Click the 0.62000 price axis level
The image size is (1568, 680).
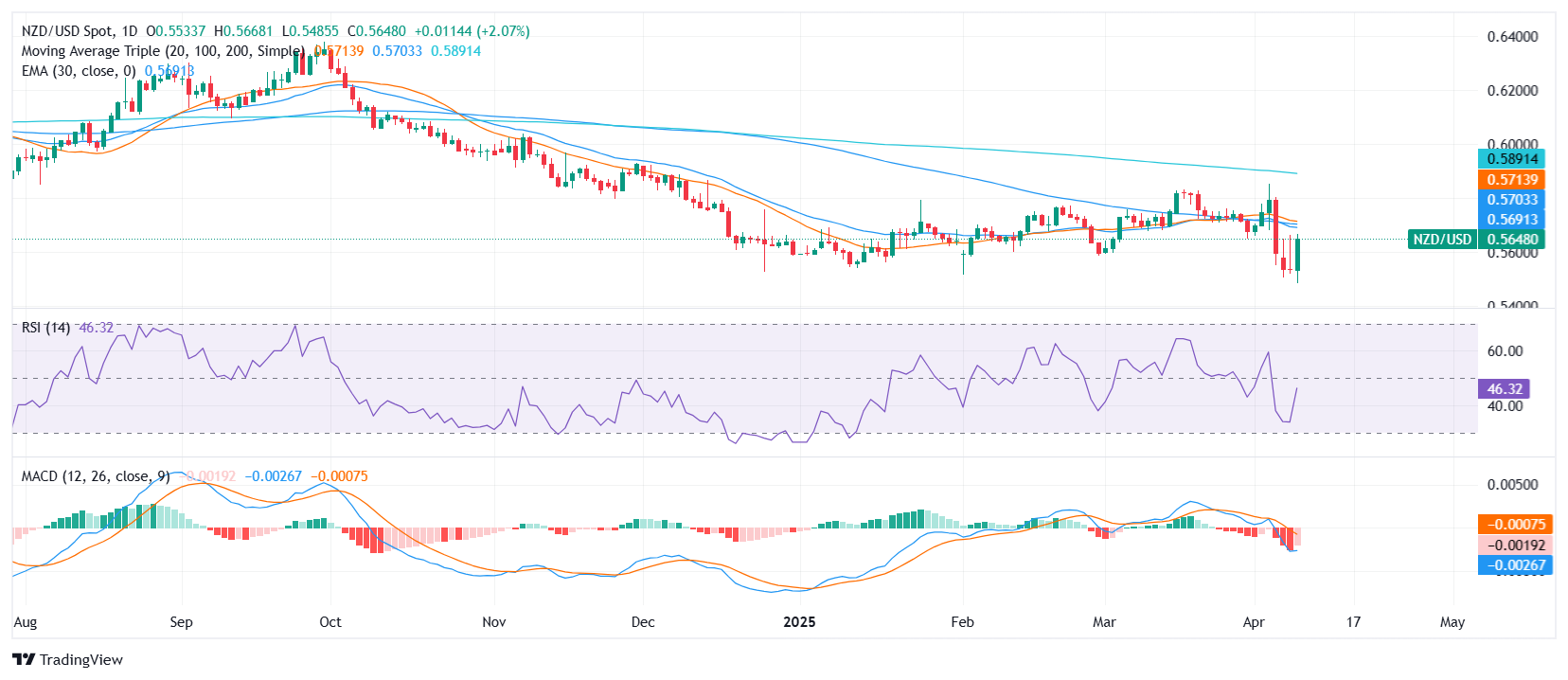click(x=1512, y=91)
